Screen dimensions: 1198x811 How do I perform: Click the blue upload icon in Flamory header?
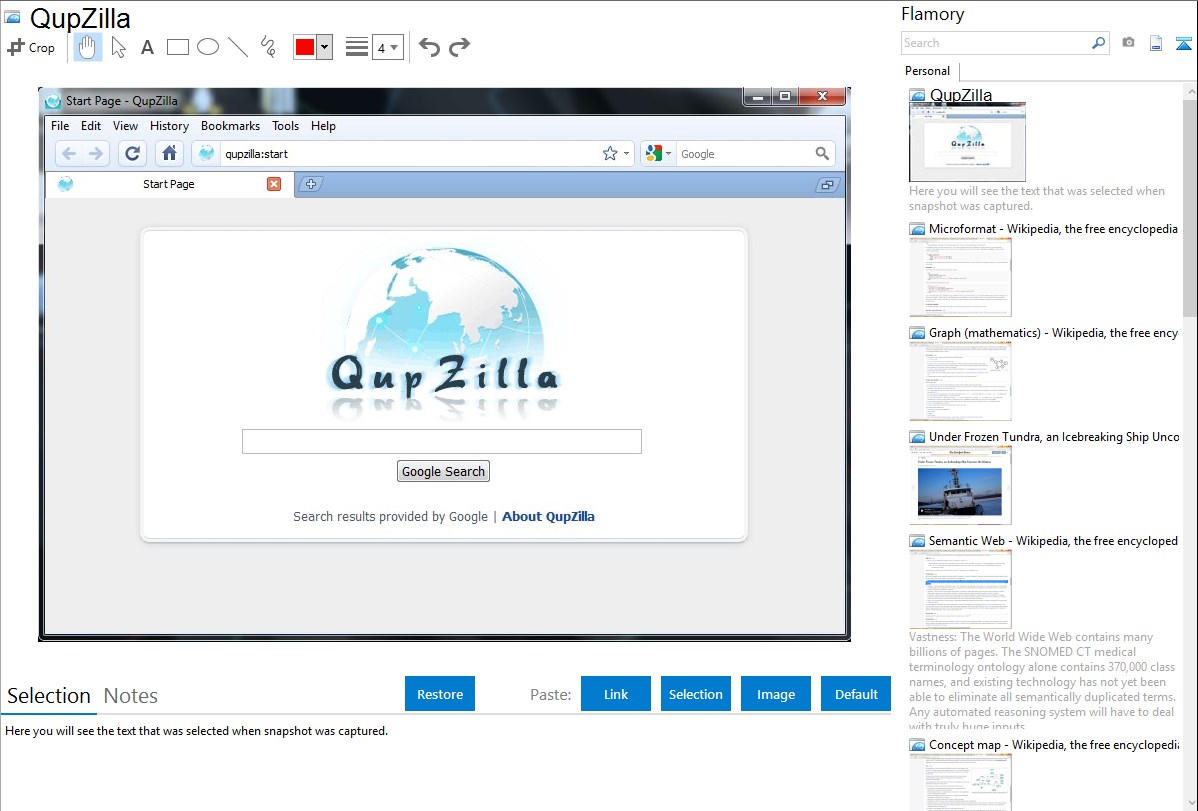coord(1183,43)
